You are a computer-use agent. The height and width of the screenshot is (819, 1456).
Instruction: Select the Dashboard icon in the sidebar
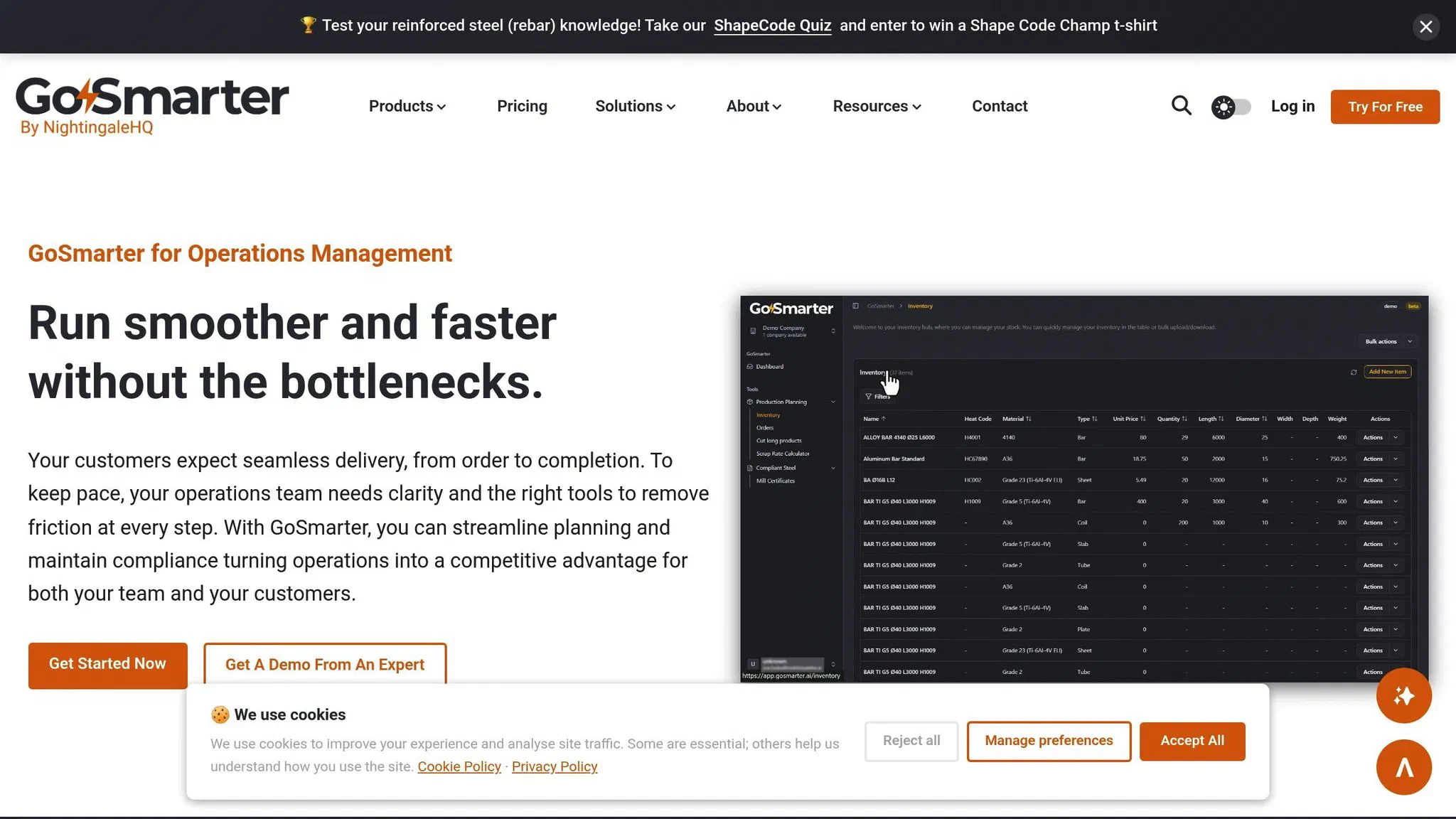coord(750,366)
